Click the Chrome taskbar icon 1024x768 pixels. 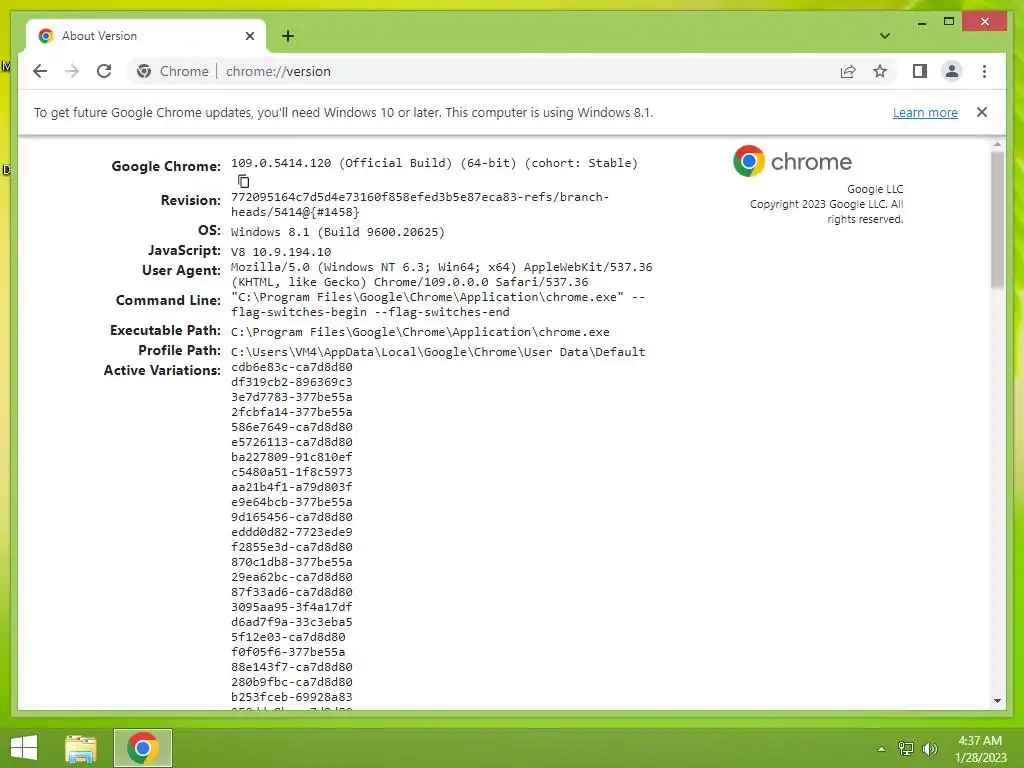pyautogui.click(x=143, y=748)
